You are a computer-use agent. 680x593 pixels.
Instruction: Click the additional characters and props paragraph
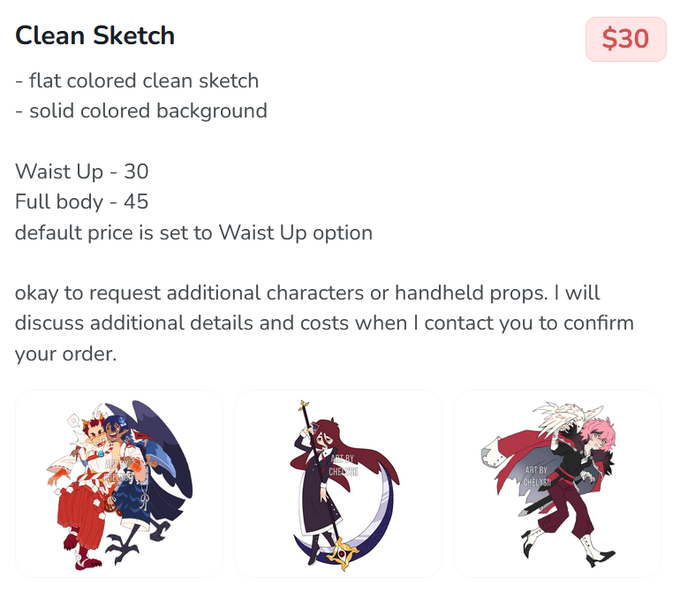pos(324,323)
